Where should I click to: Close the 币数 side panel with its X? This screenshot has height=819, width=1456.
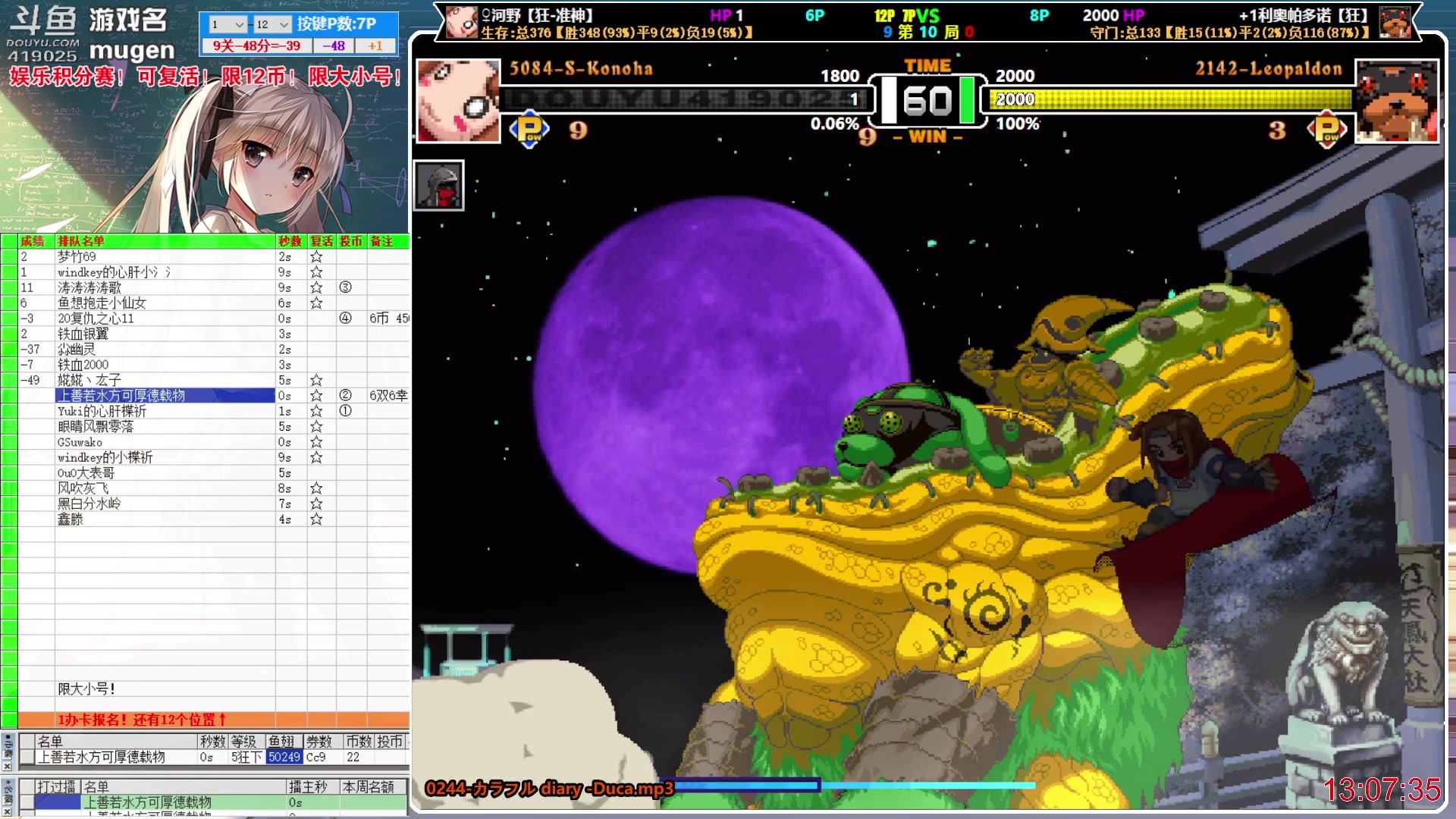coord(7,767)
